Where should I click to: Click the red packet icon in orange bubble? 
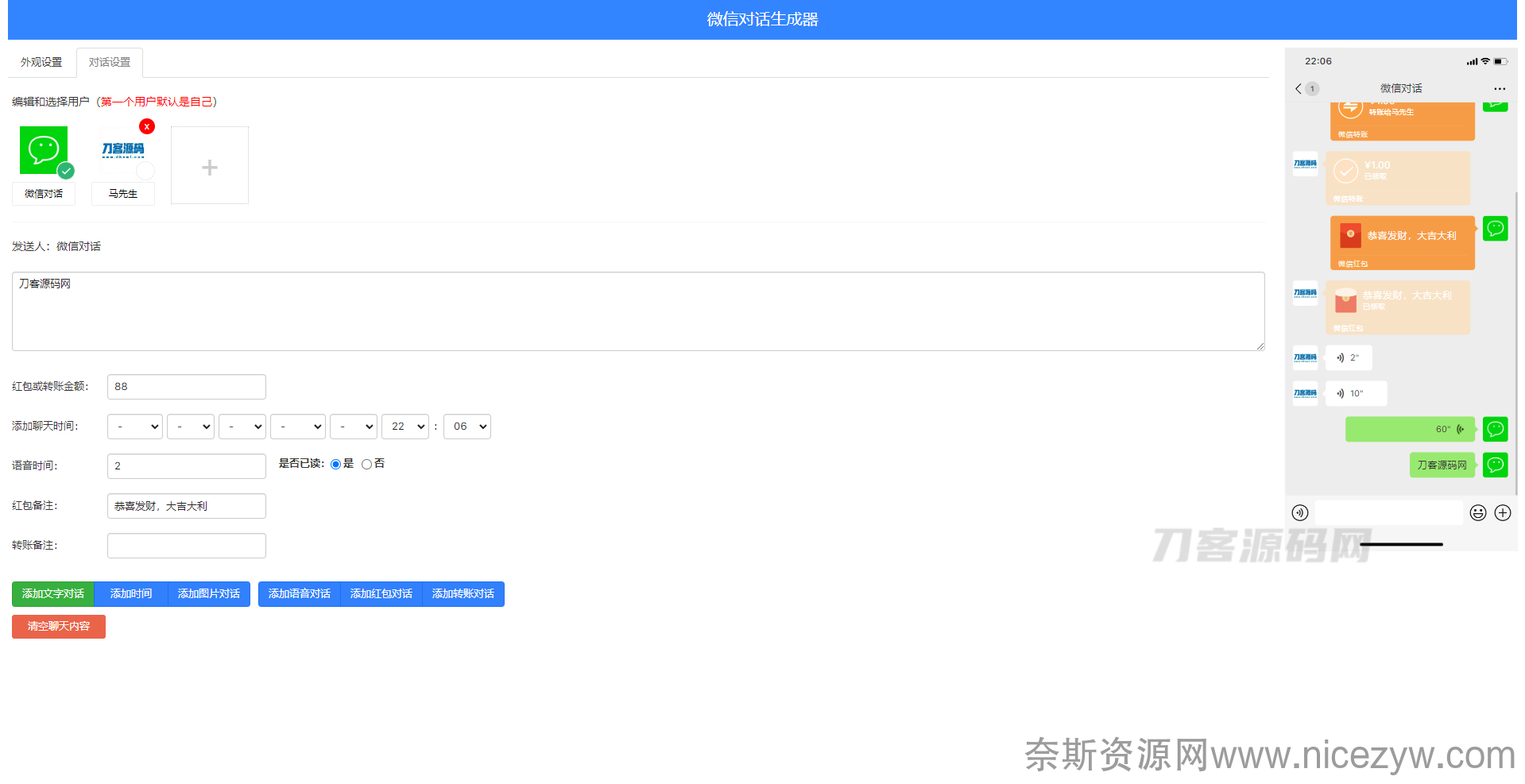1350,235
